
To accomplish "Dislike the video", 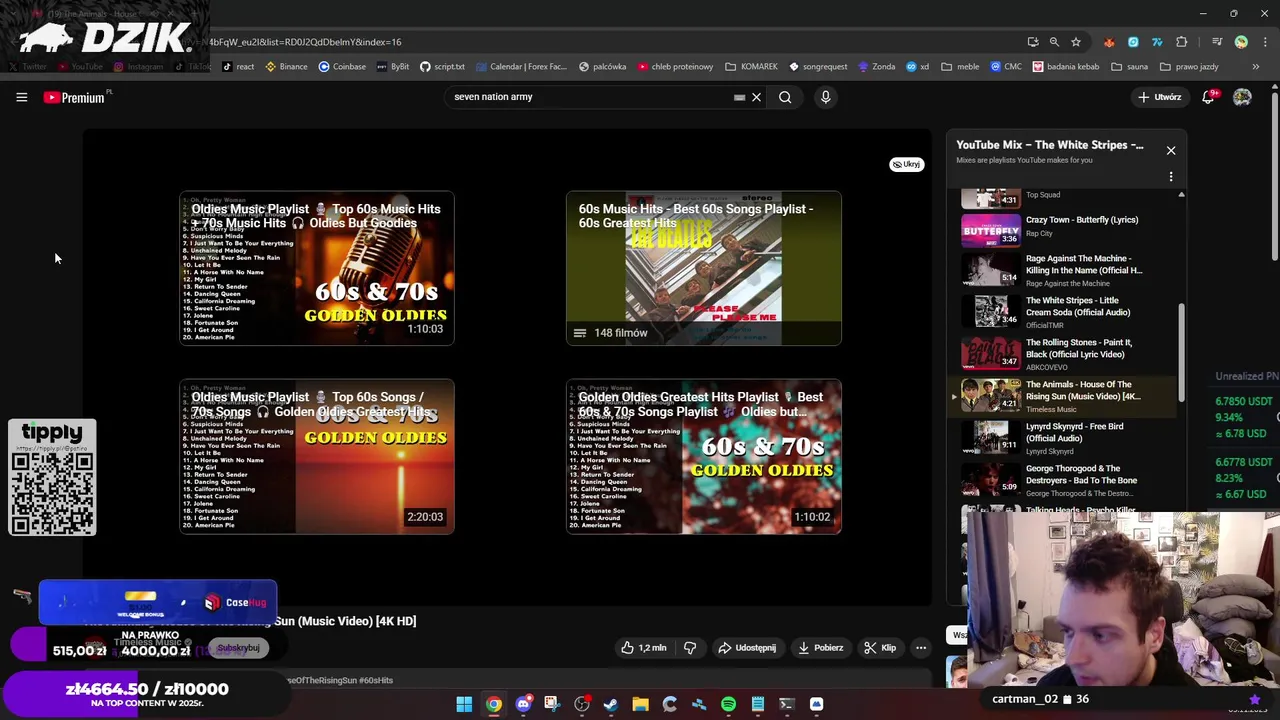I will pyautogui.click(x=690, y=648).
